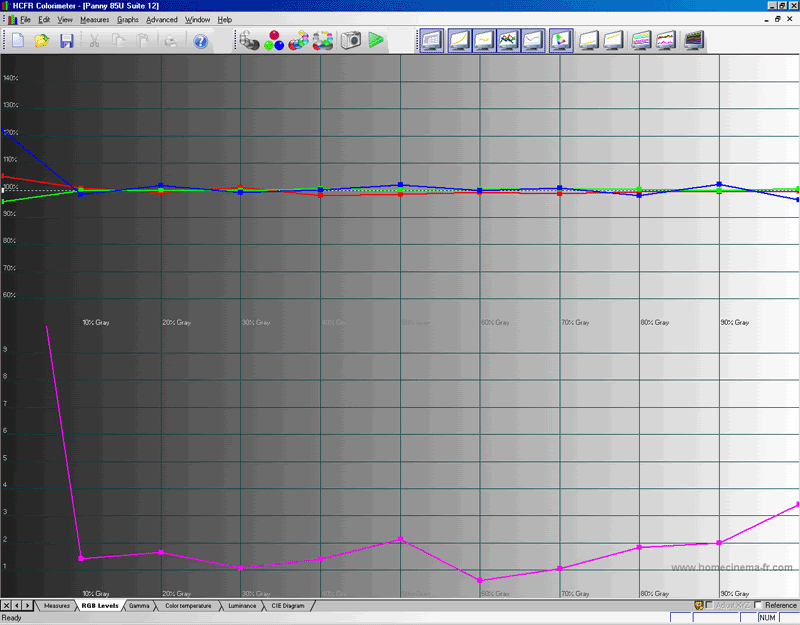Image resolution: width=800 pixels, height=625 pixels.
Task: Click the tab bar left arrow
Action: 17,606
